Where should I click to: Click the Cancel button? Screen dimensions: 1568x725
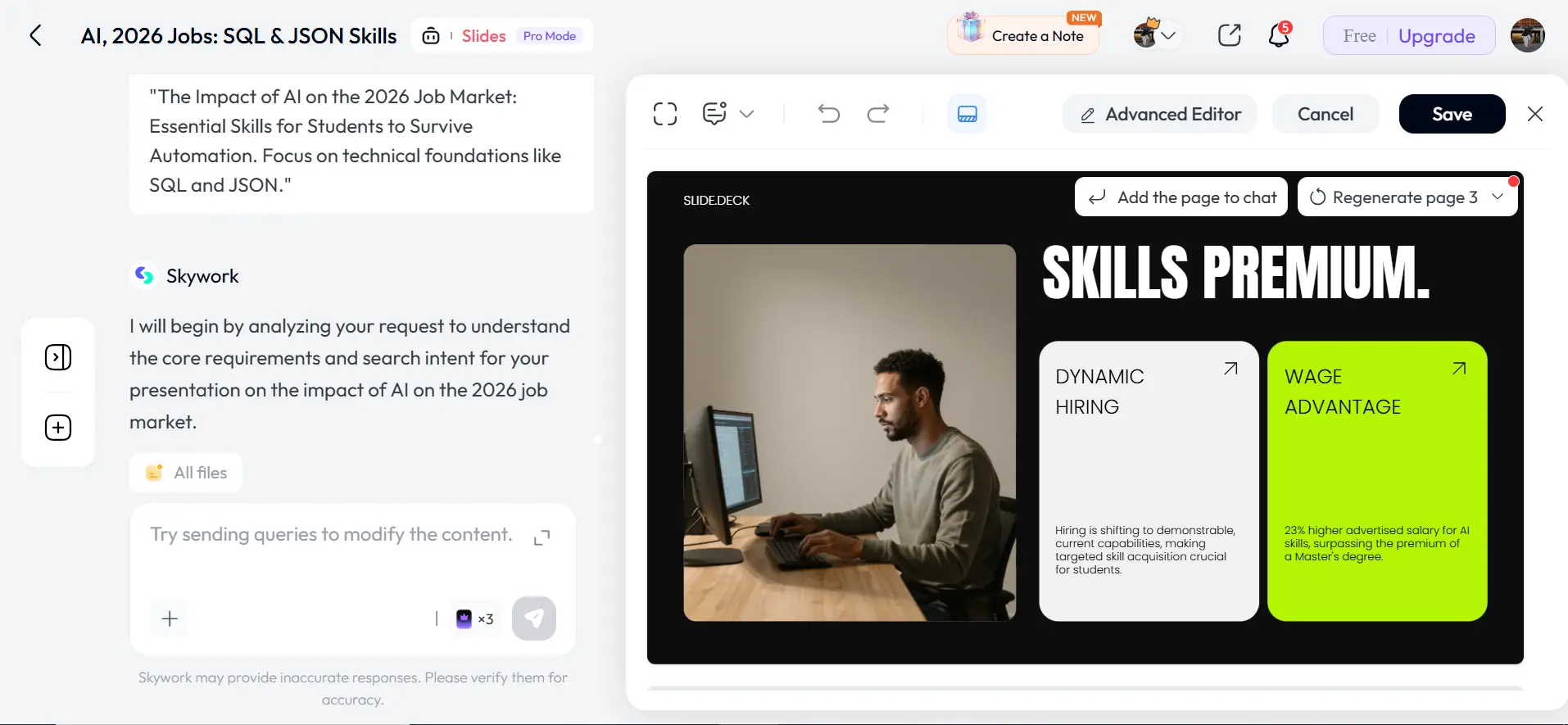point(1326,114)
